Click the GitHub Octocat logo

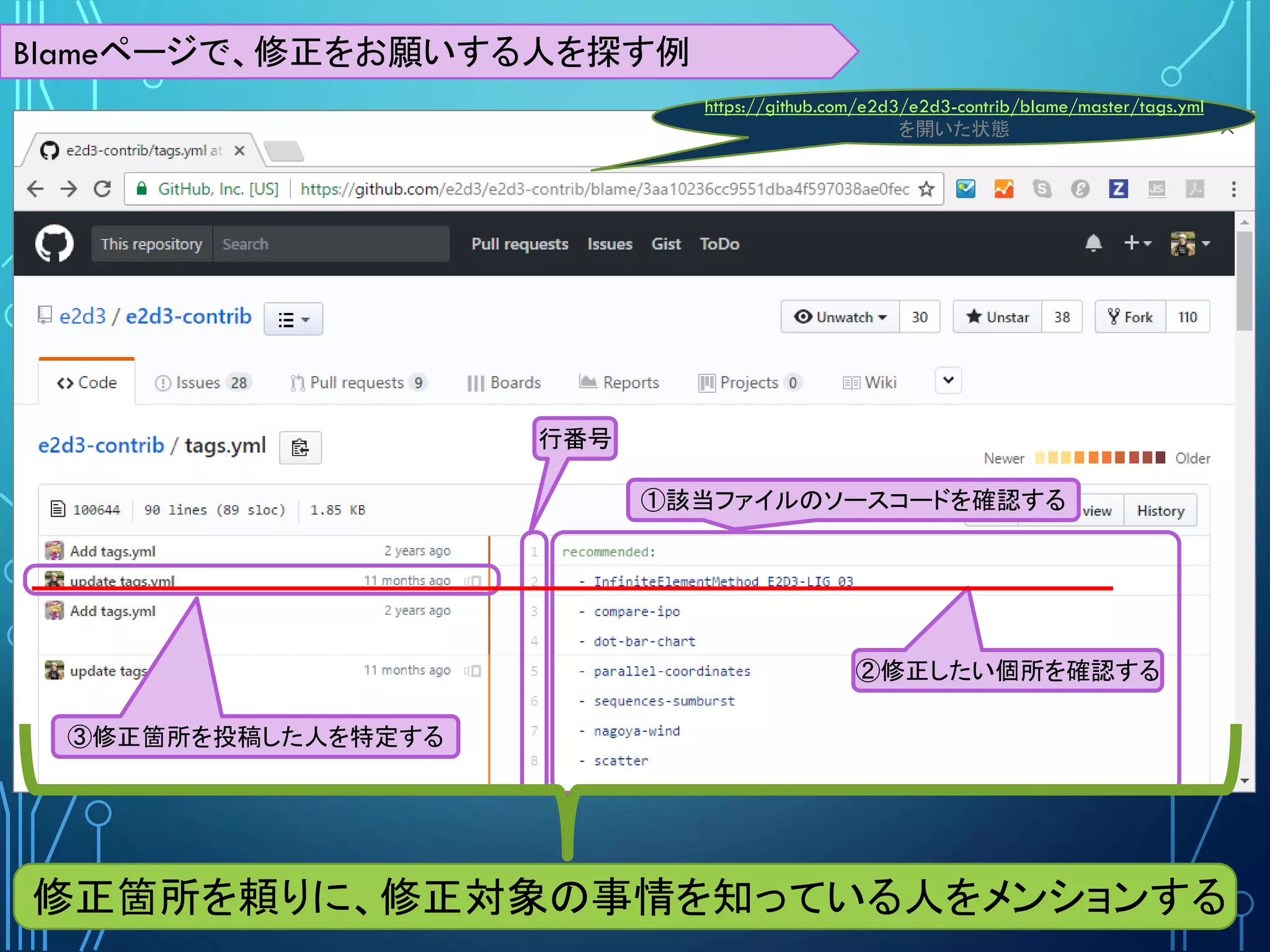[x=54, y=244]
